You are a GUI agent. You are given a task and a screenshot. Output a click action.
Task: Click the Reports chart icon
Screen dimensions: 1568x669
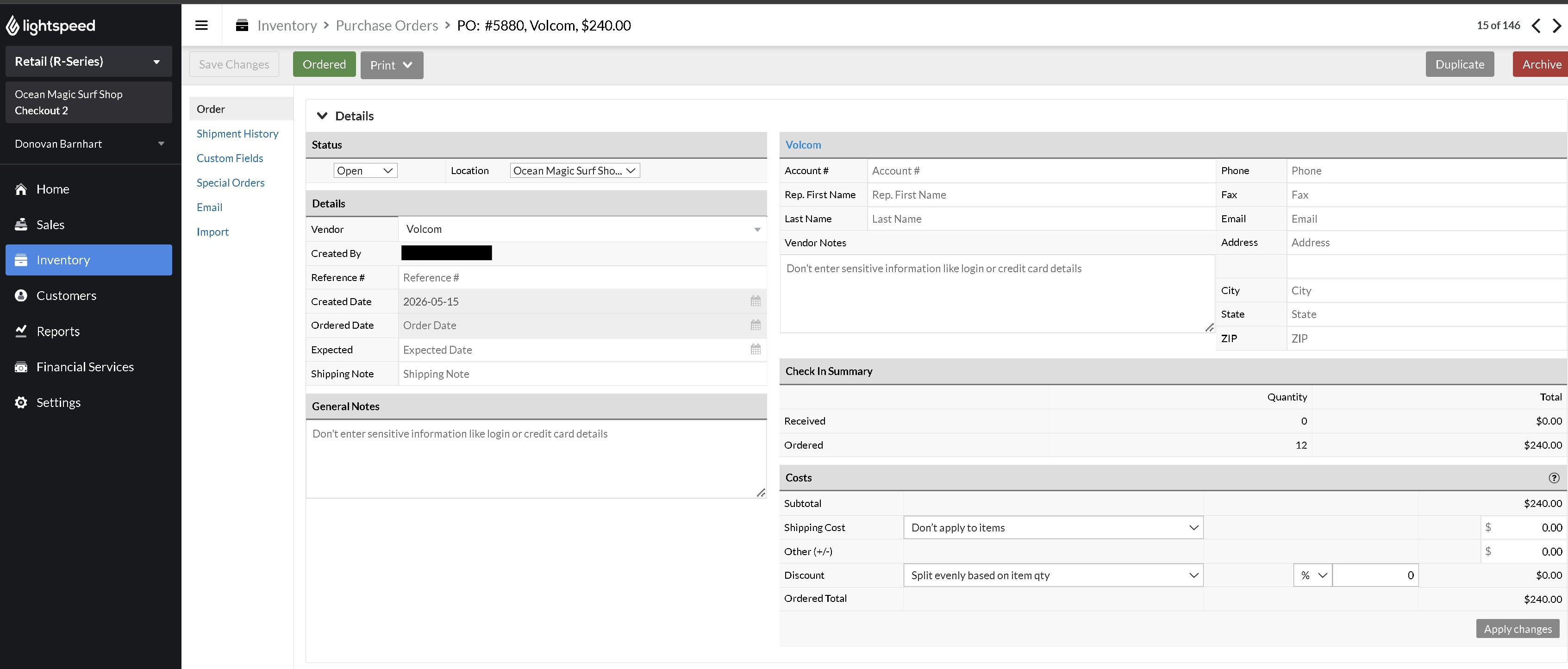coord(21,331)
